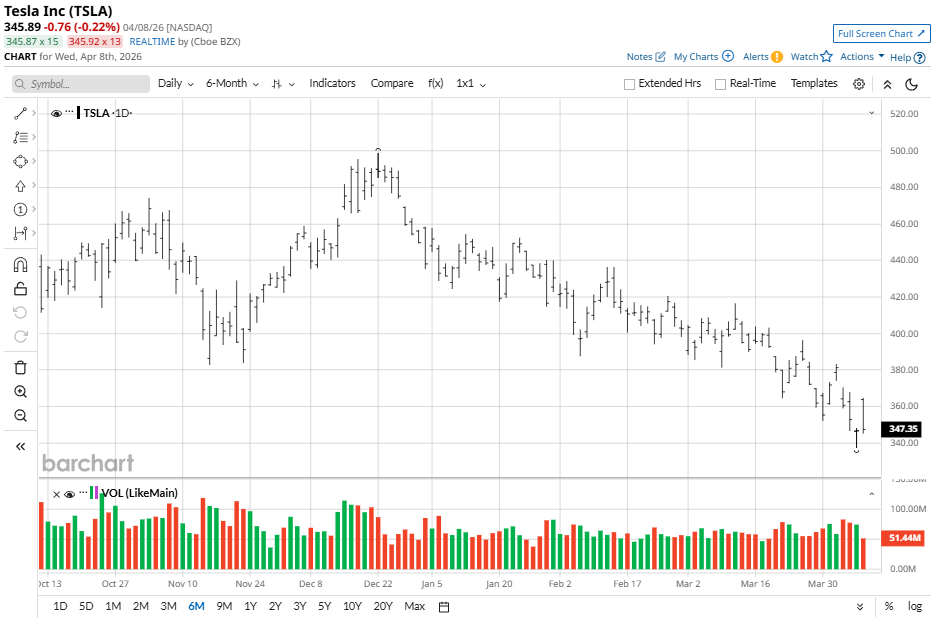Open VOL indicator more options dots
Screen dimensions: 934x618
pos(83,492)
